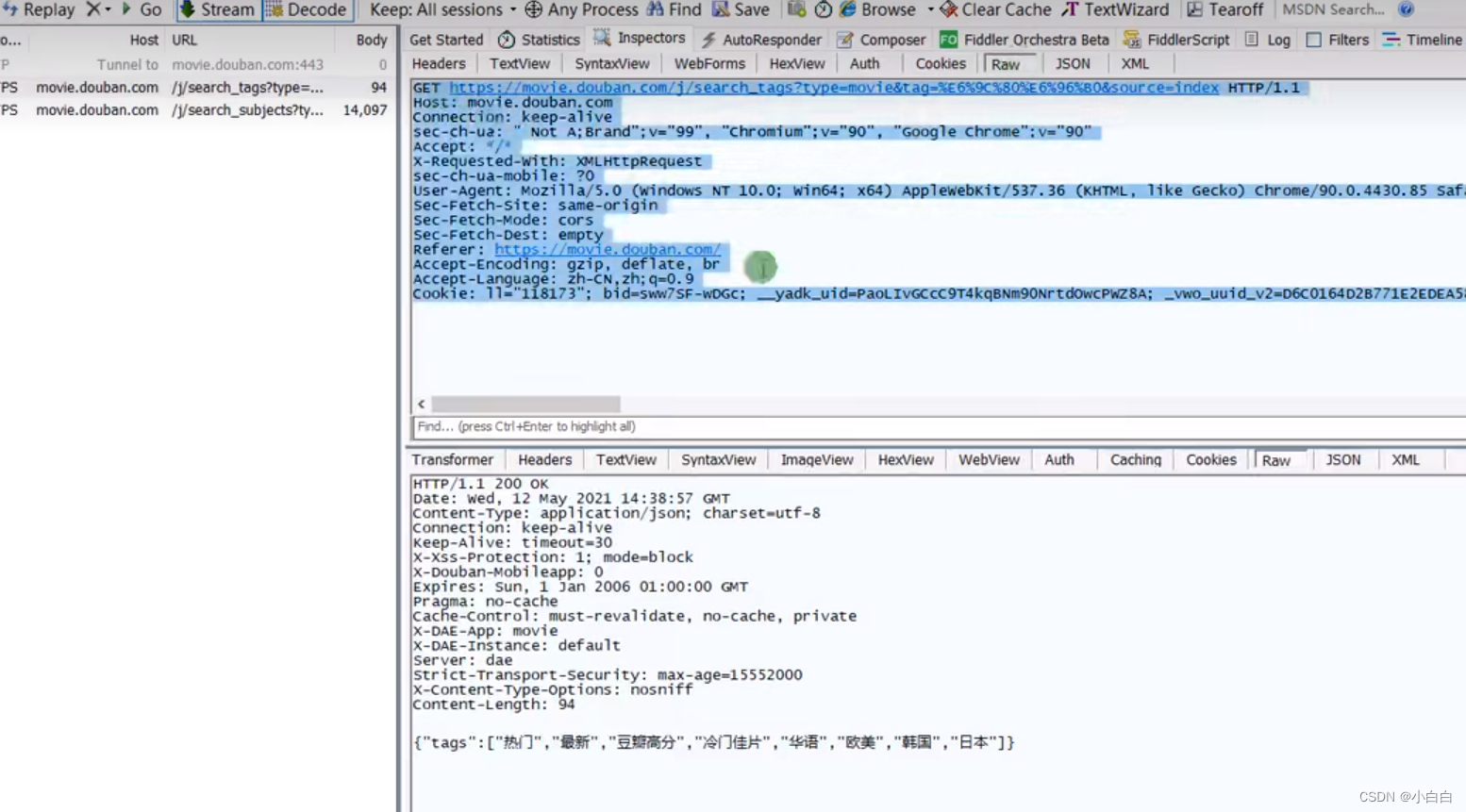Click Clear Cache button

pyautogui.click(x=995, y=9)
